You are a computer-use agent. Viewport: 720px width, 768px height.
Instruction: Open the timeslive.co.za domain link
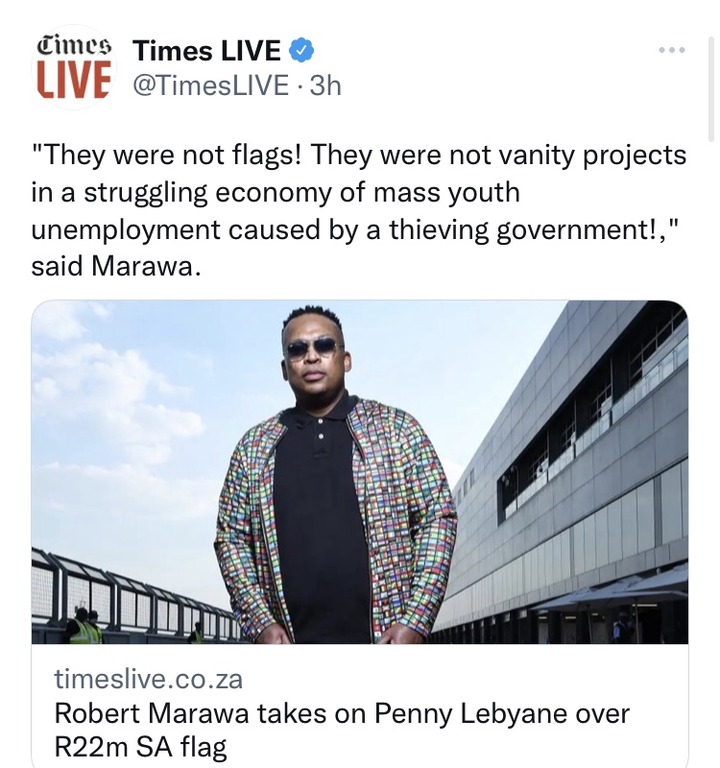pyautogui.click(x=148, y=679)
